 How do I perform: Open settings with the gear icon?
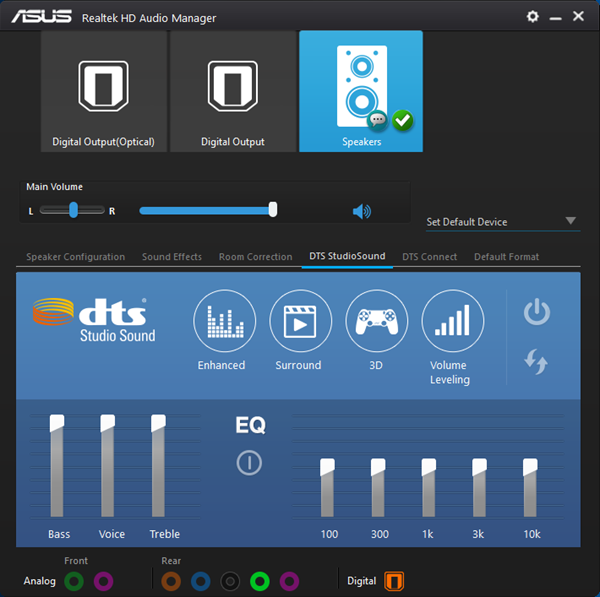point(532,16)
